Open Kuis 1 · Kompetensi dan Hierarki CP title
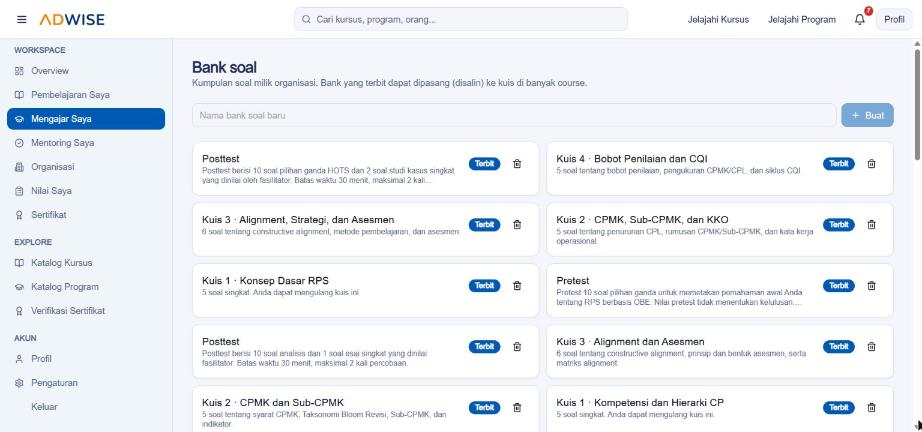The image size is (922, 432). click(x=640, y=403)
